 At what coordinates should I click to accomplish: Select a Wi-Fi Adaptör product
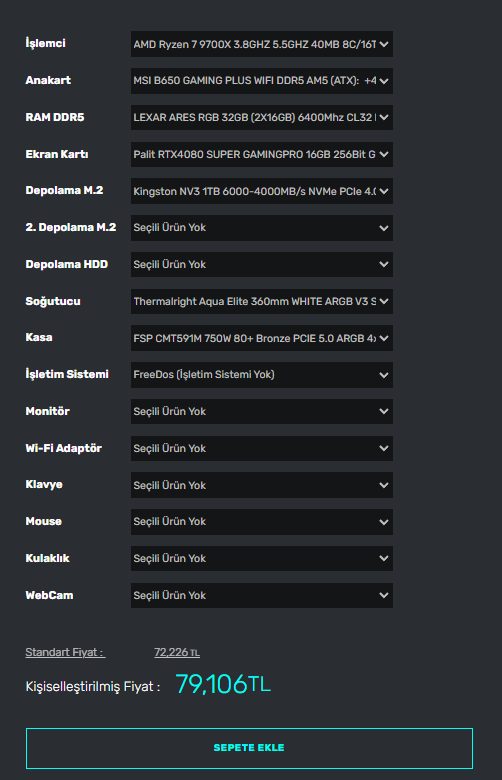coord(262,448)
